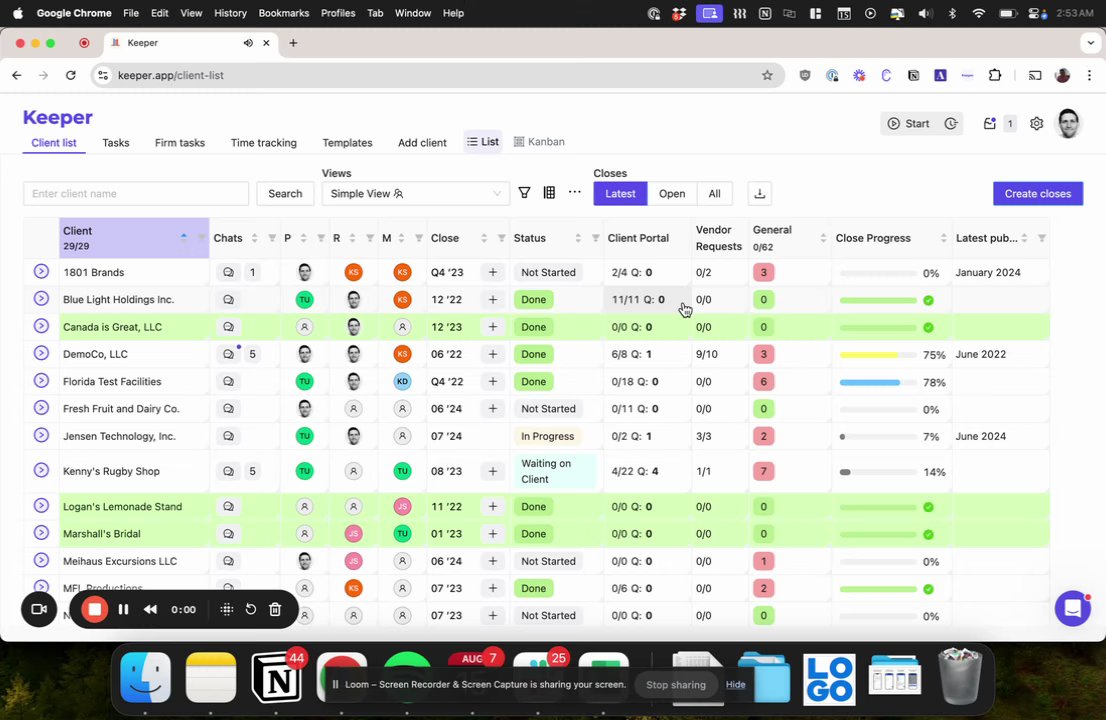Add close with plus for Blue Light Holdings

click(x=493, y=300)
